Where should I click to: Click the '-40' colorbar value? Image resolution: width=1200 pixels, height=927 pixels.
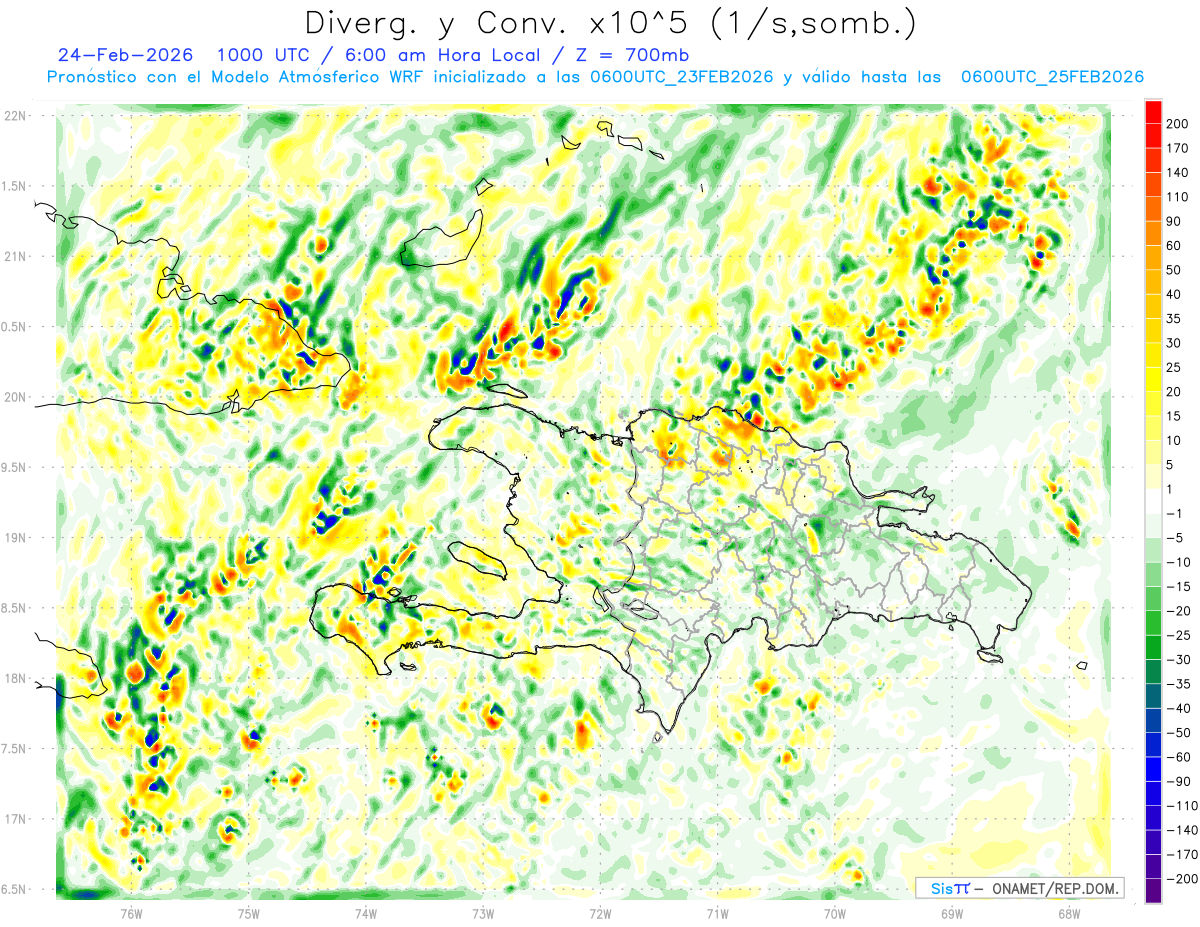tap(1180, 708)
